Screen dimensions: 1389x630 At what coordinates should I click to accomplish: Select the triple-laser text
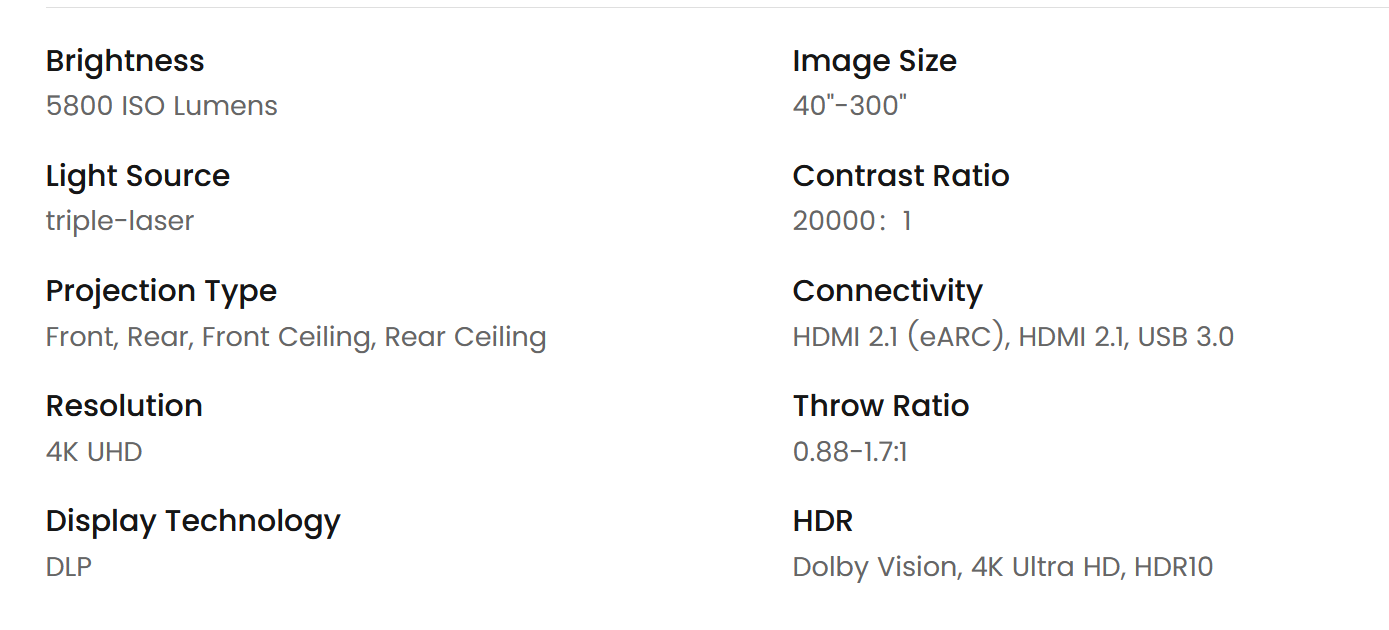click(x=120, y=221)
